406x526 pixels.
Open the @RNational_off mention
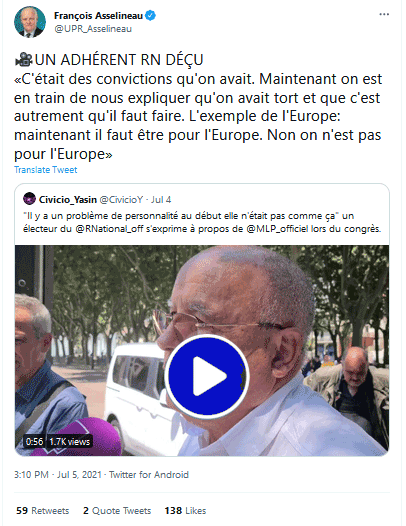[x=109, y=229]
